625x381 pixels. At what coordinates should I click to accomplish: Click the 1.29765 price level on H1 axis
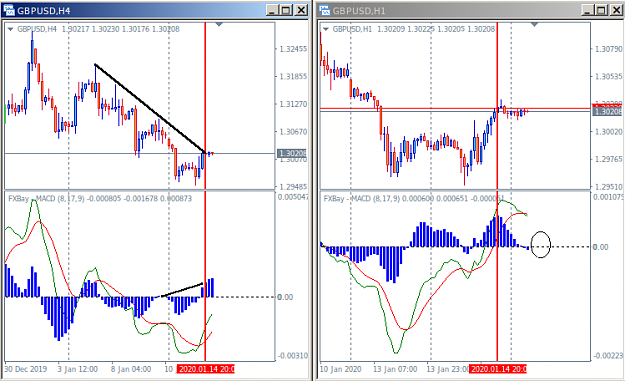(608, 159)
